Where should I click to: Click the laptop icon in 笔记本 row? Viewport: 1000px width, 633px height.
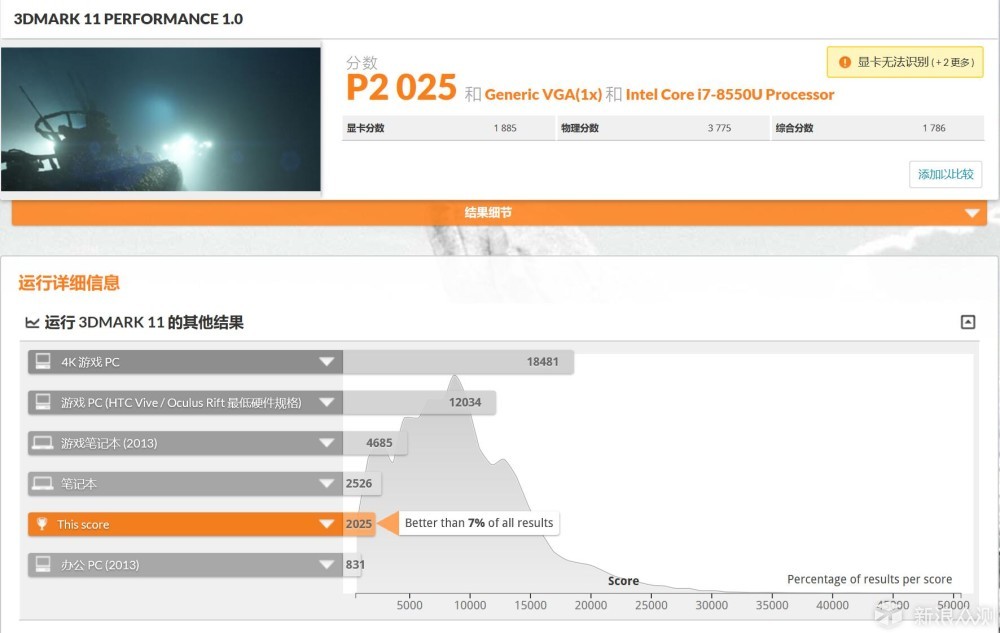[x=43, y=483]
